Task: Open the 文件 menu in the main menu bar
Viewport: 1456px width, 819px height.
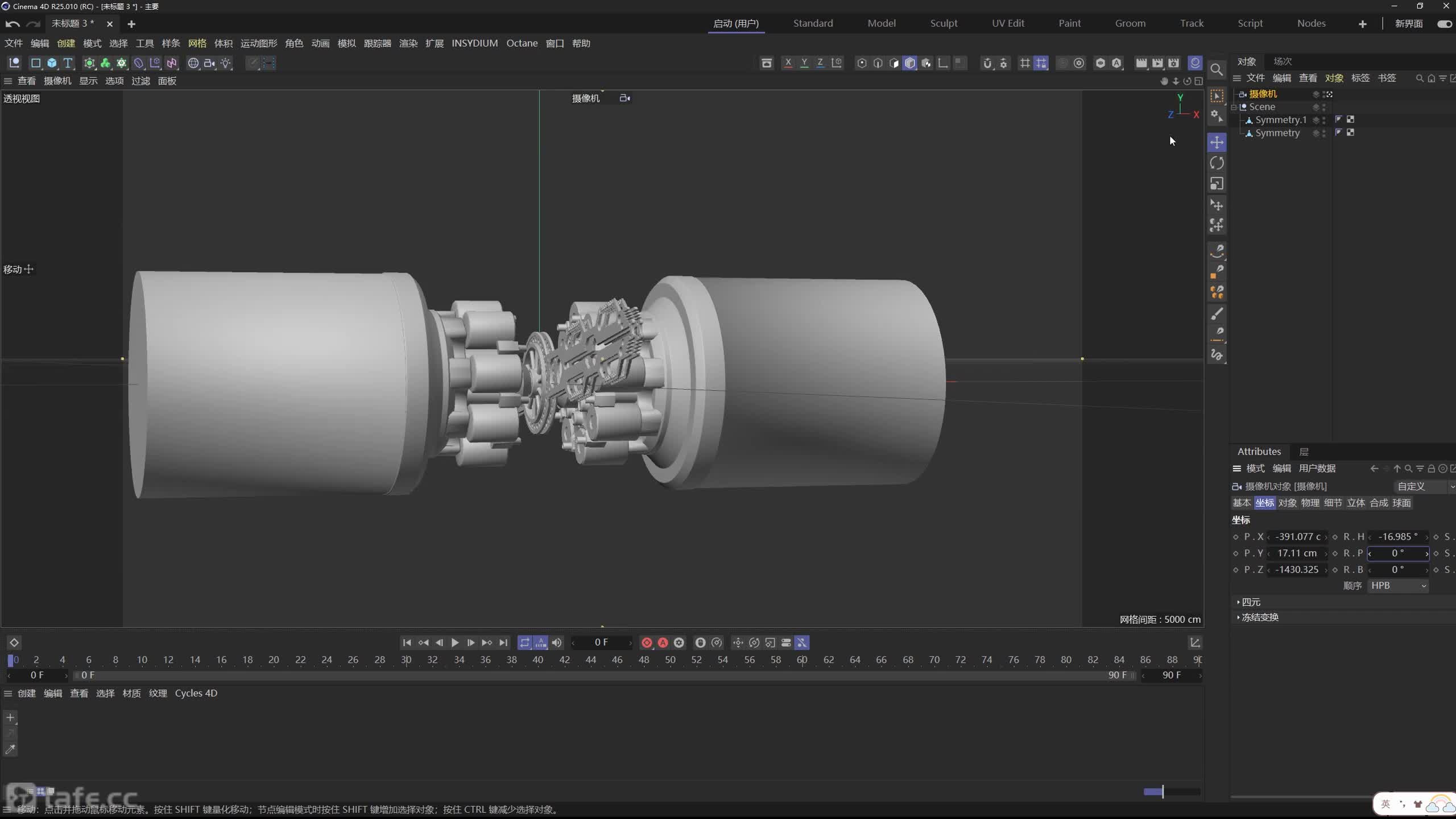Action: click(x=14, y=43)
